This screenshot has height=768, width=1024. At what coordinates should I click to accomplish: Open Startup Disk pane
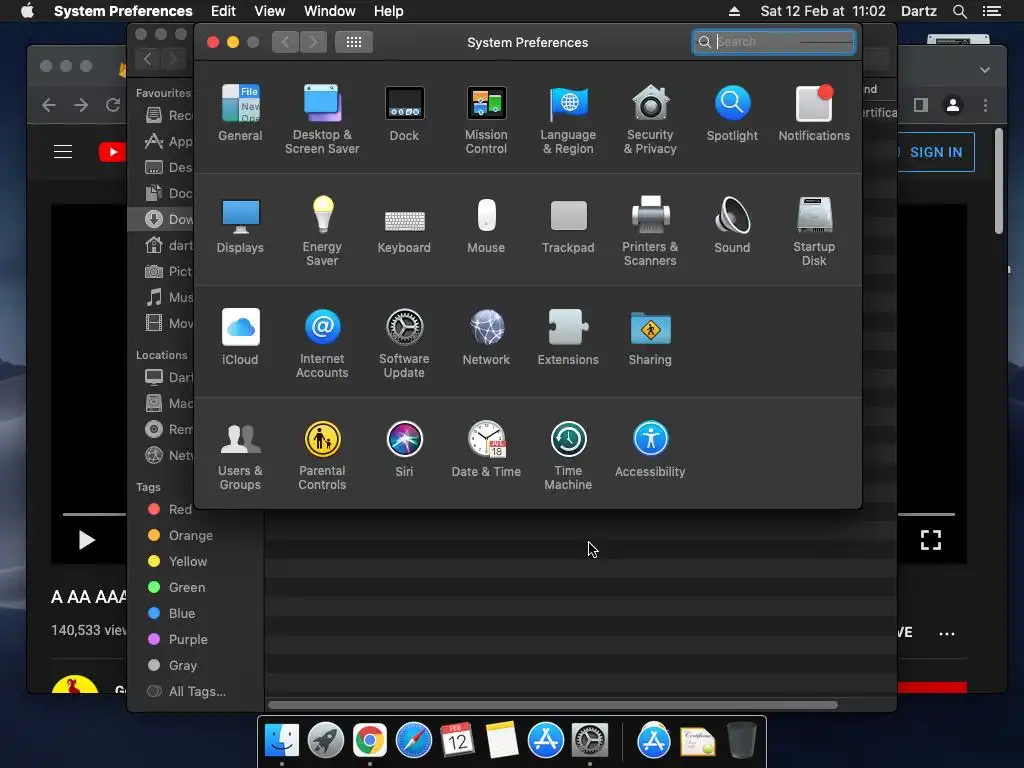(814, 231)
